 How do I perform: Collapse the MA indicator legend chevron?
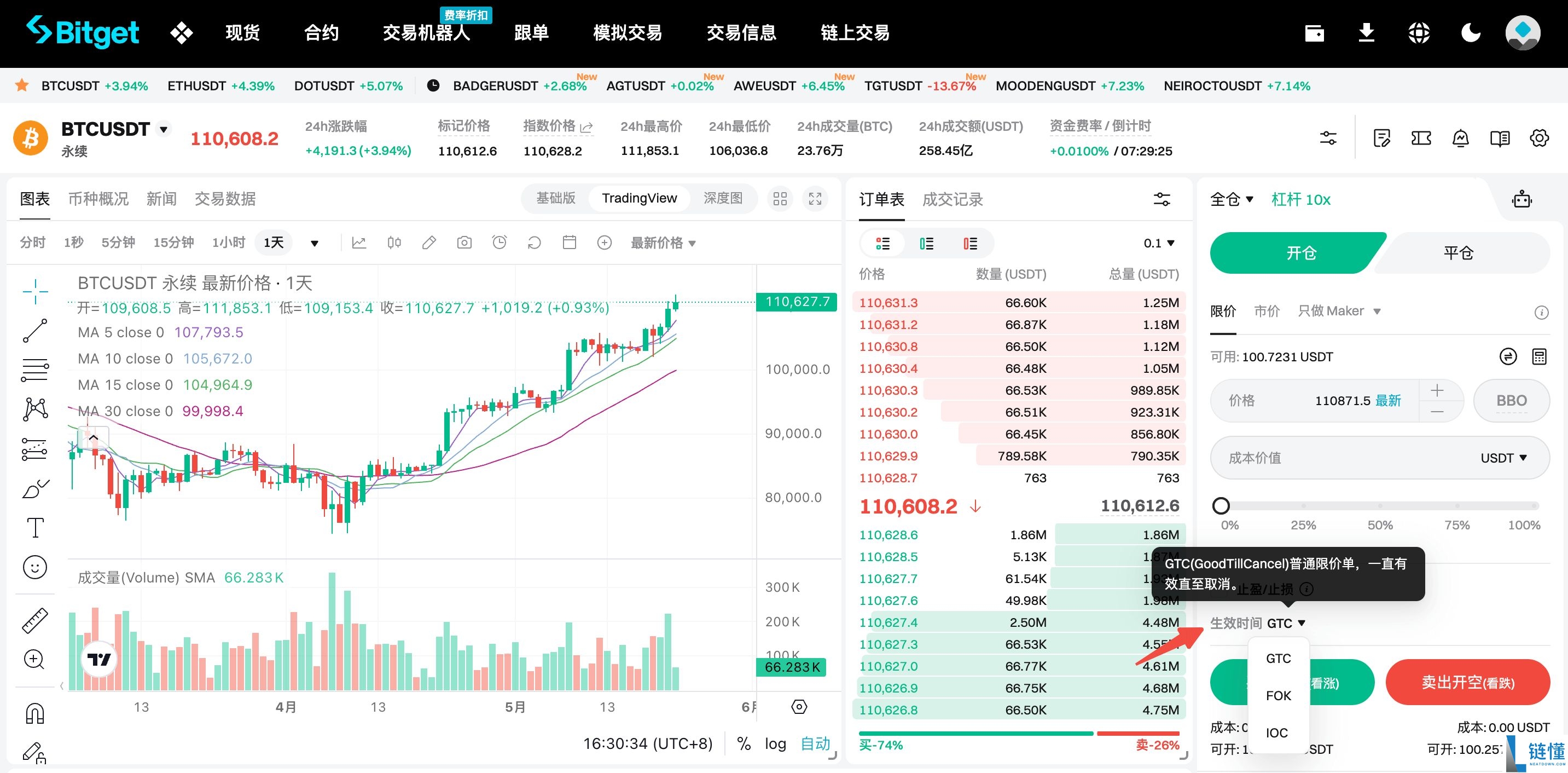pos(94,437)
